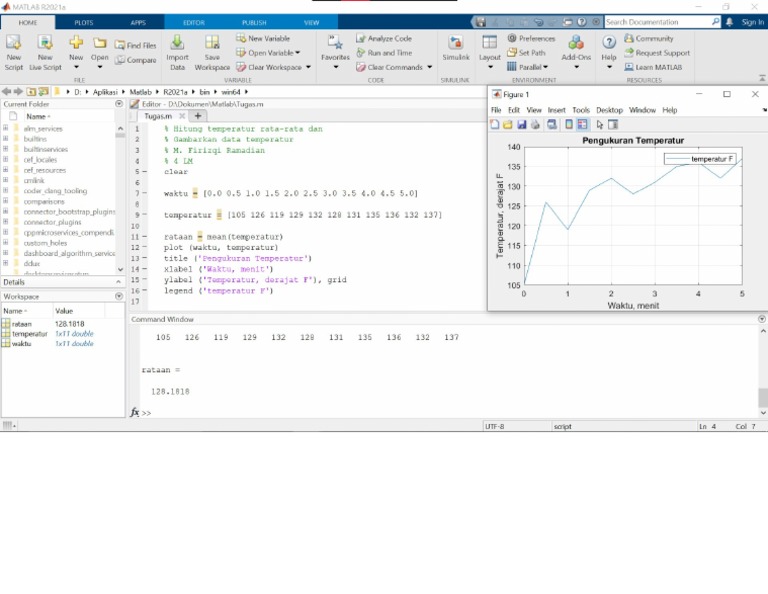Expand the alm_services folder tree node
This screenshot has height=594, width=768.
[5, 129]
